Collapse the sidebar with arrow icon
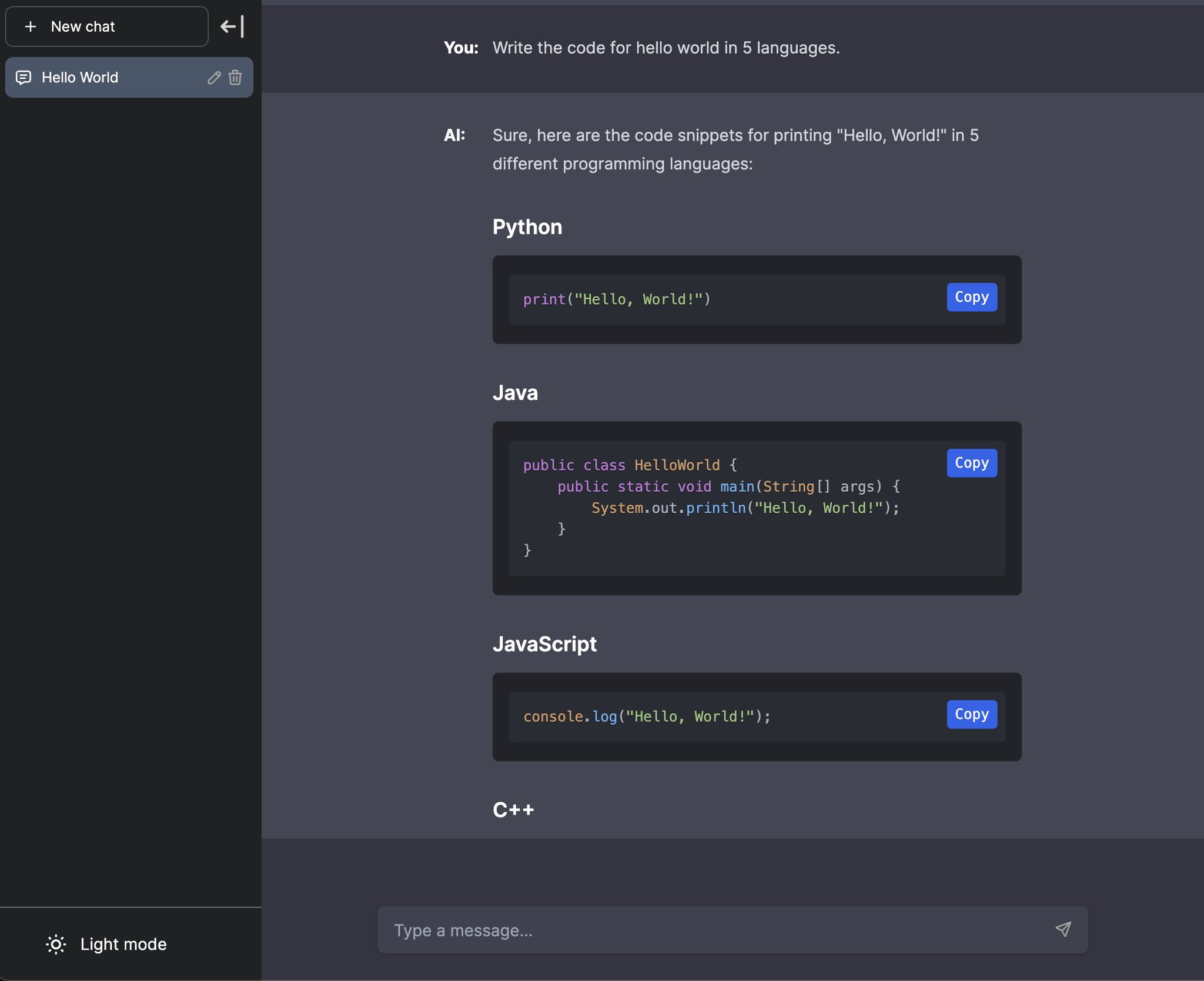The height and width of the screenshot is (981, 1204). [x=232, y=26]
